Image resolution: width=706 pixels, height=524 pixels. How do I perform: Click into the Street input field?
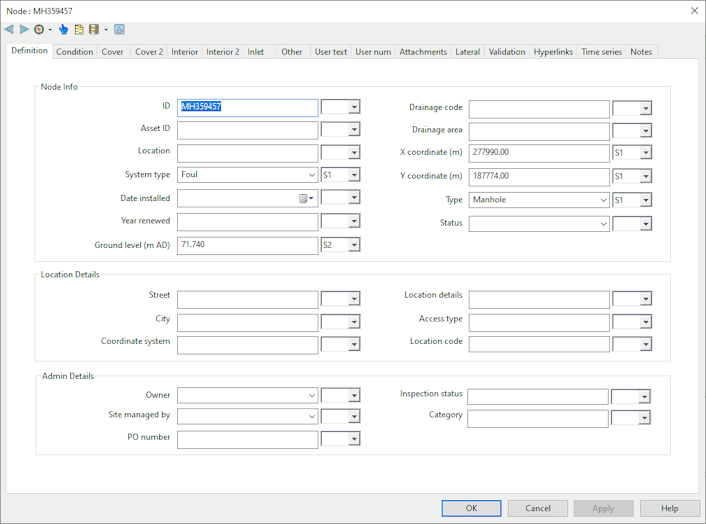pyautogui.click(x=247, y=299)
